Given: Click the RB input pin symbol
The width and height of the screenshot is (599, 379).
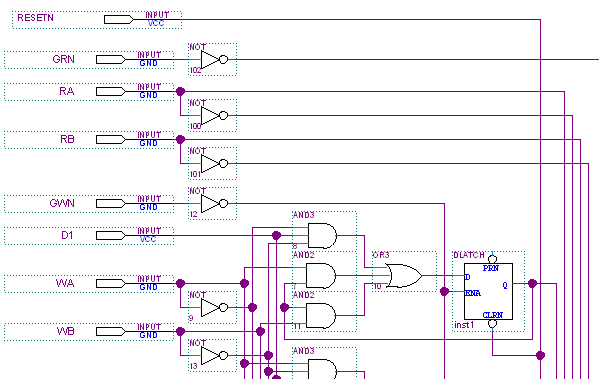Looking at the screenshot, I should pyautogui.click(x=111, y=139).
